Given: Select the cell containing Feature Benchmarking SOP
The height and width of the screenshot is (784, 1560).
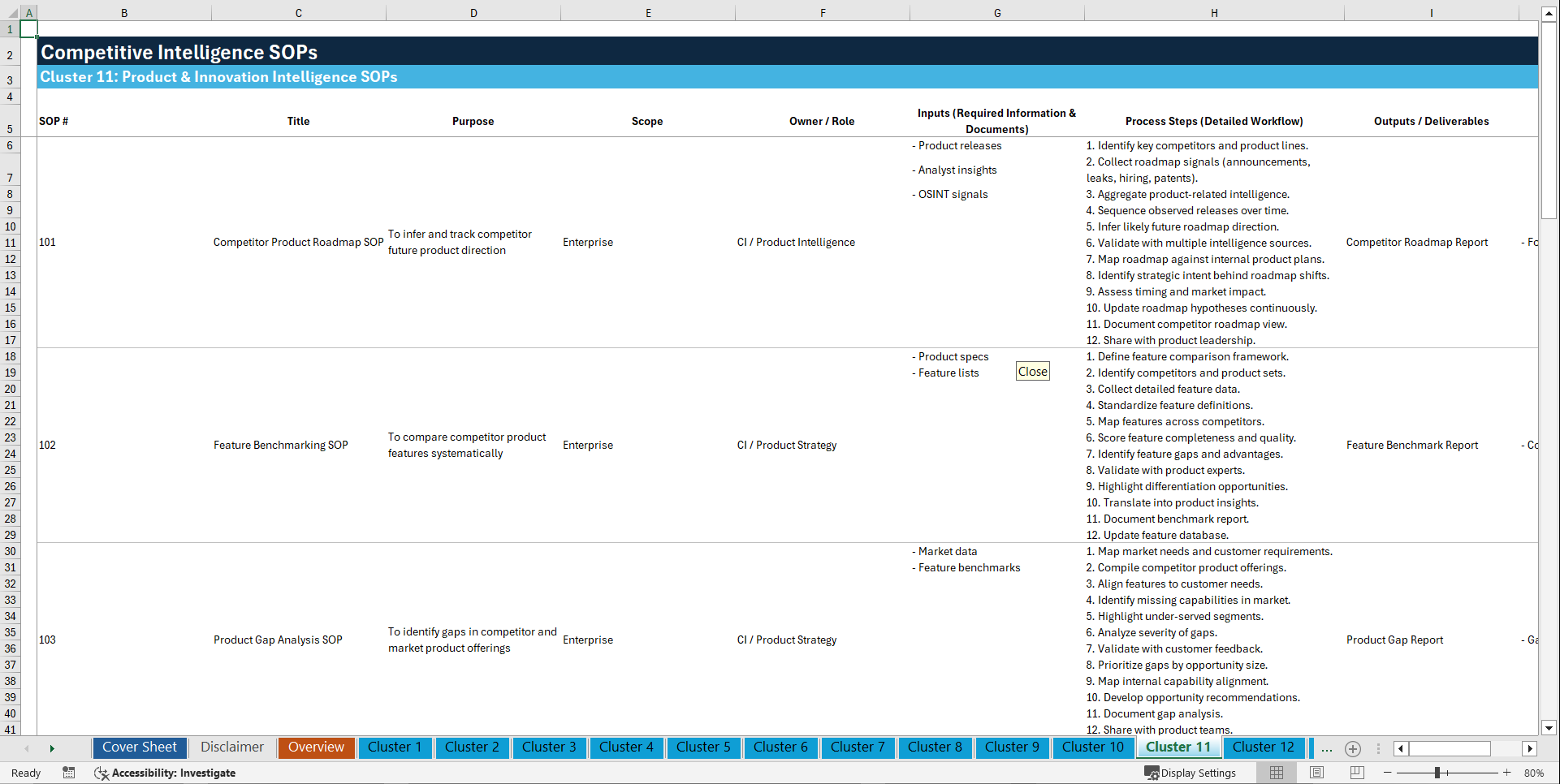Looking at the screenshot, I should click(280, 445).
